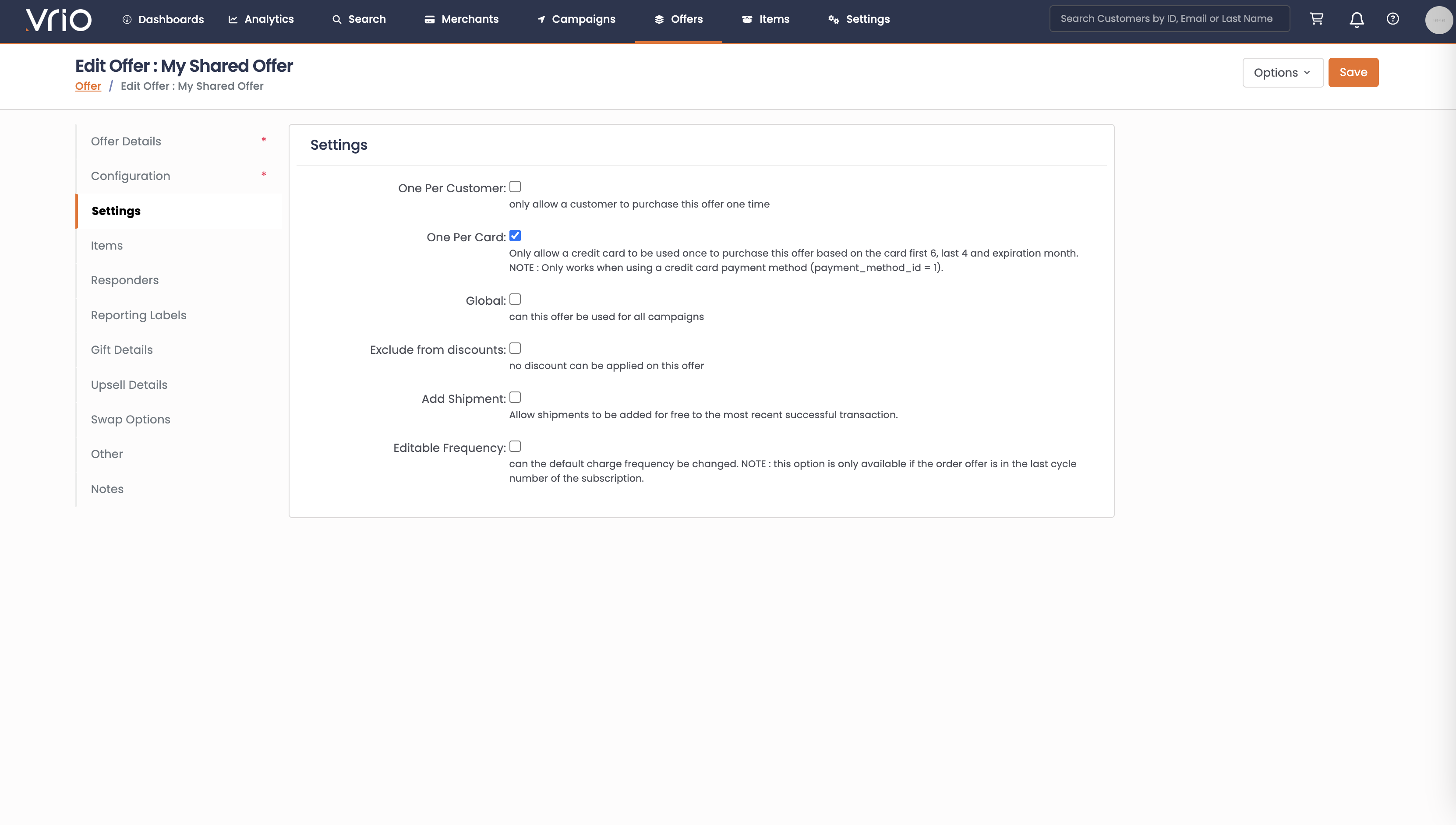
Task: Select the Other section
Action: (x=179, y=455)
